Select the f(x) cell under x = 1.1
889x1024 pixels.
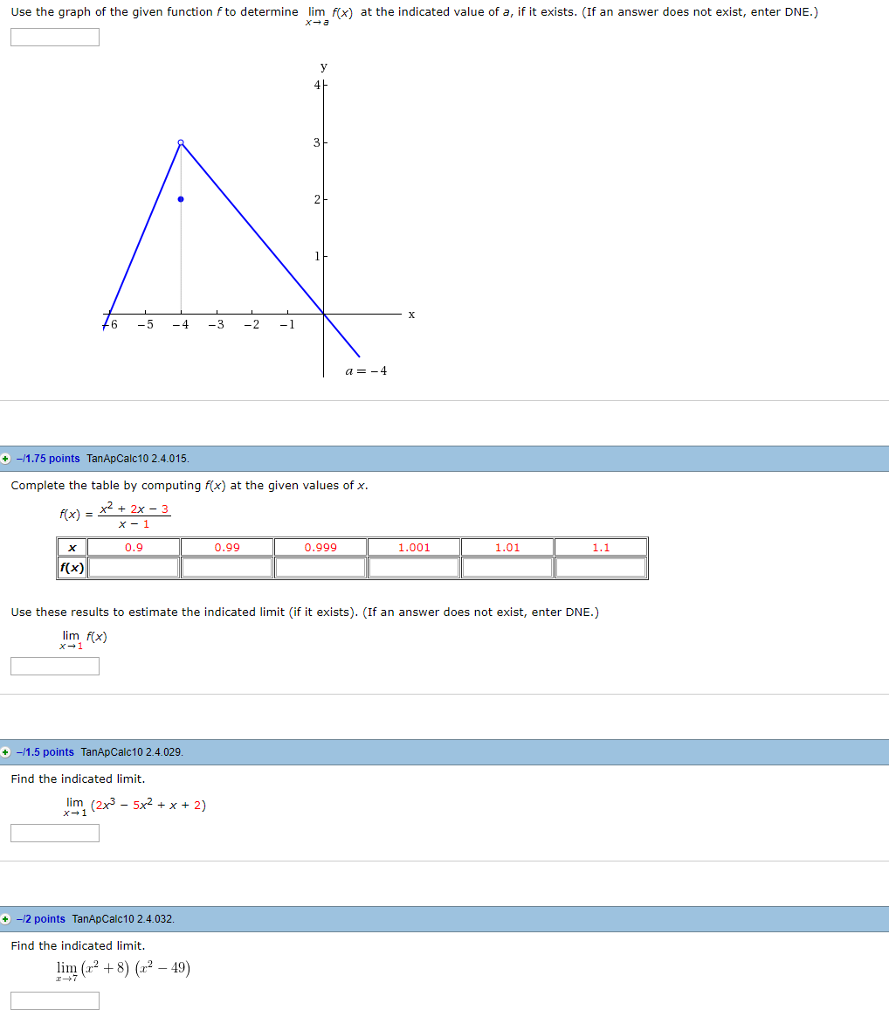pos(599,567)
